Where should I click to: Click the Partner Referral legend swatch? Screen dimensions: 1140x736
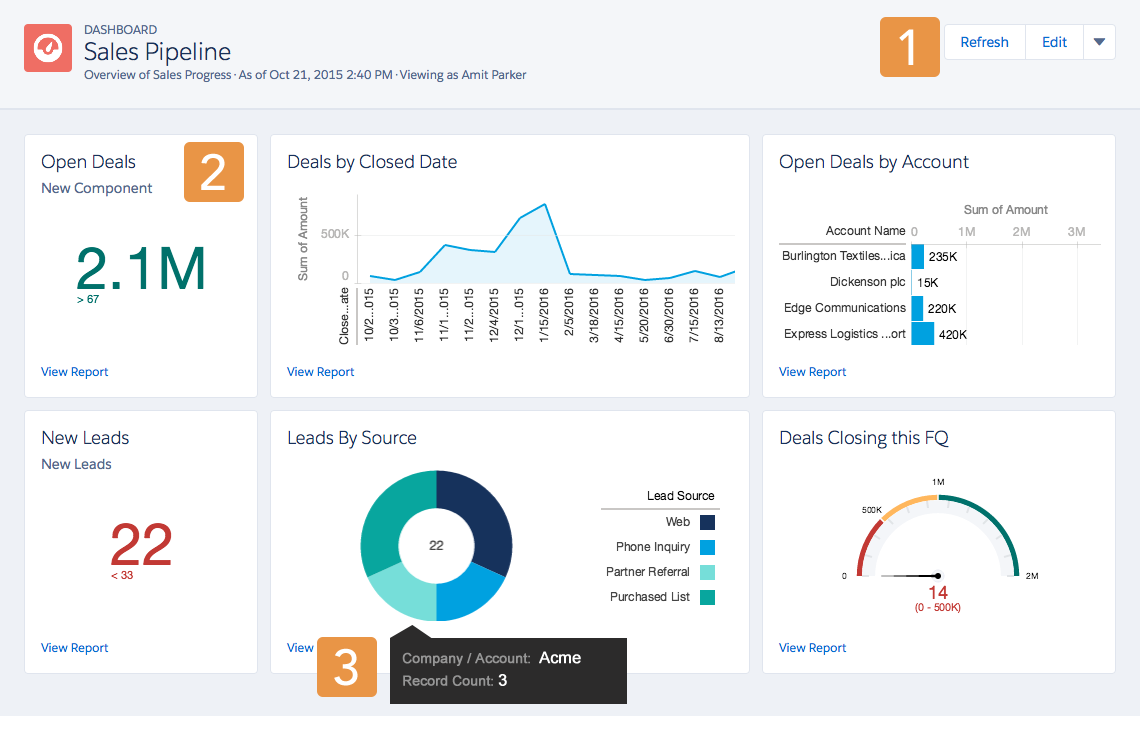(707, 571)
